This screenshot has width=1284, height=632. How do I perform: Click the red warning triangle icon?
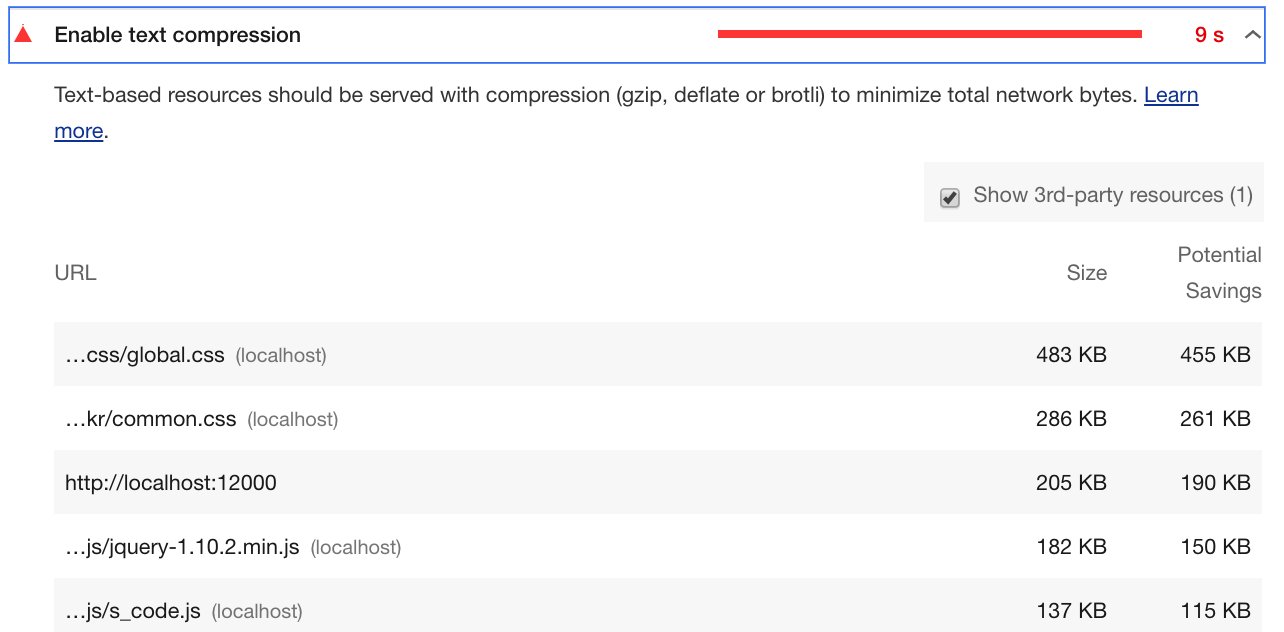[x=23, y=35]
